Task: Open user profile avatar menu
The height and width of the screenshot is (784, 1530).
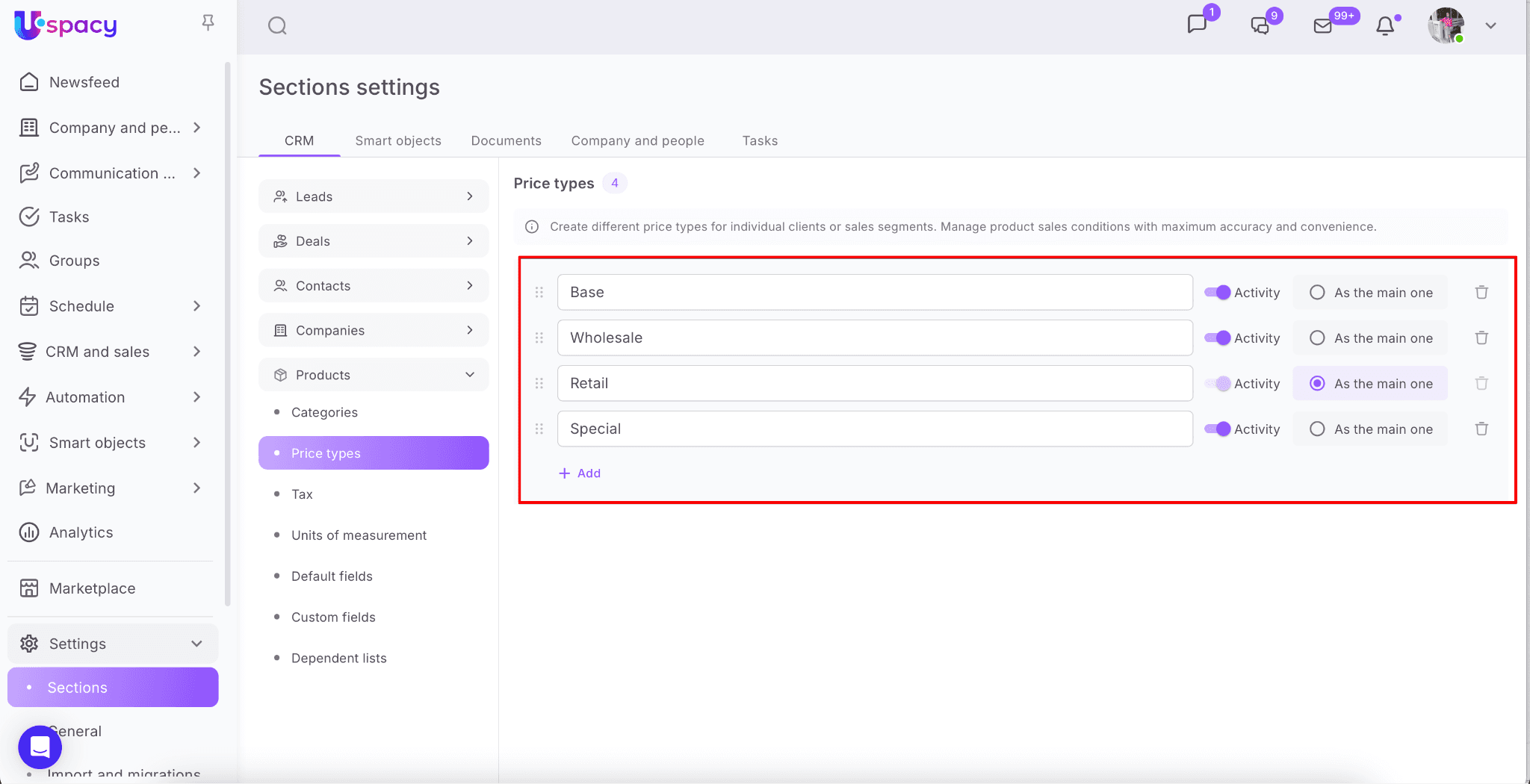Action: 1446,26
